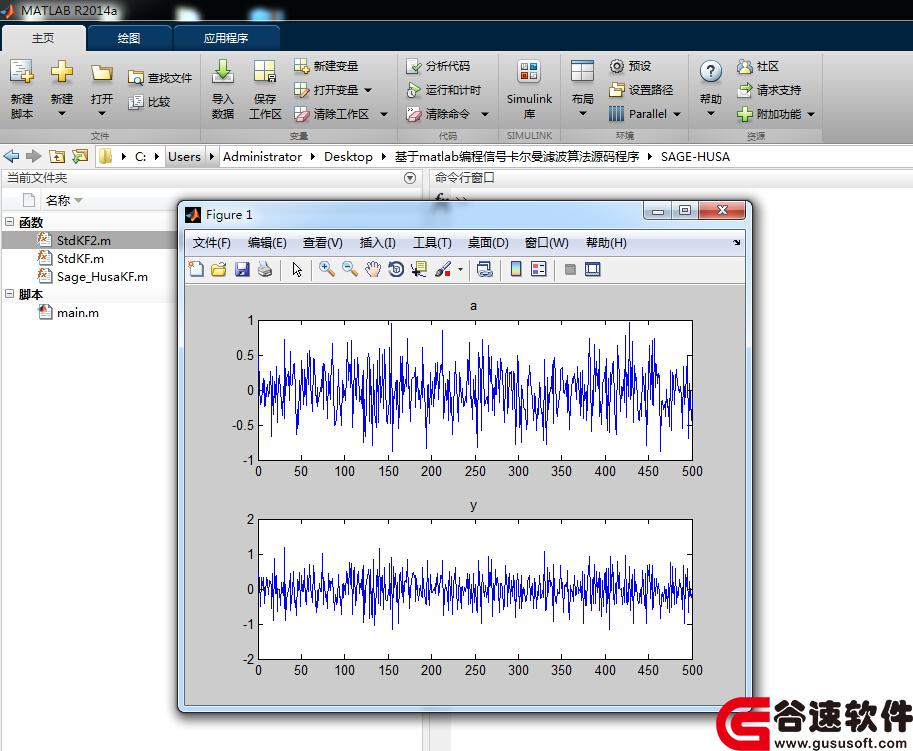Screen dimensions: 913x751
Task: Switch to the 主页 ribbon tab
Action: tap(43, 38)
